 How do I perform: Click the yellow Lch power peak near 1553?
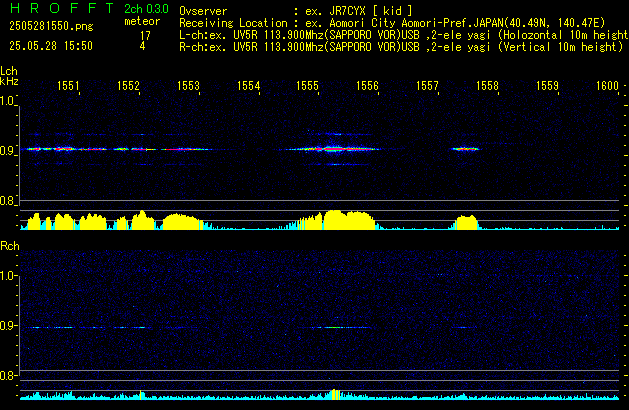(183, 222)
